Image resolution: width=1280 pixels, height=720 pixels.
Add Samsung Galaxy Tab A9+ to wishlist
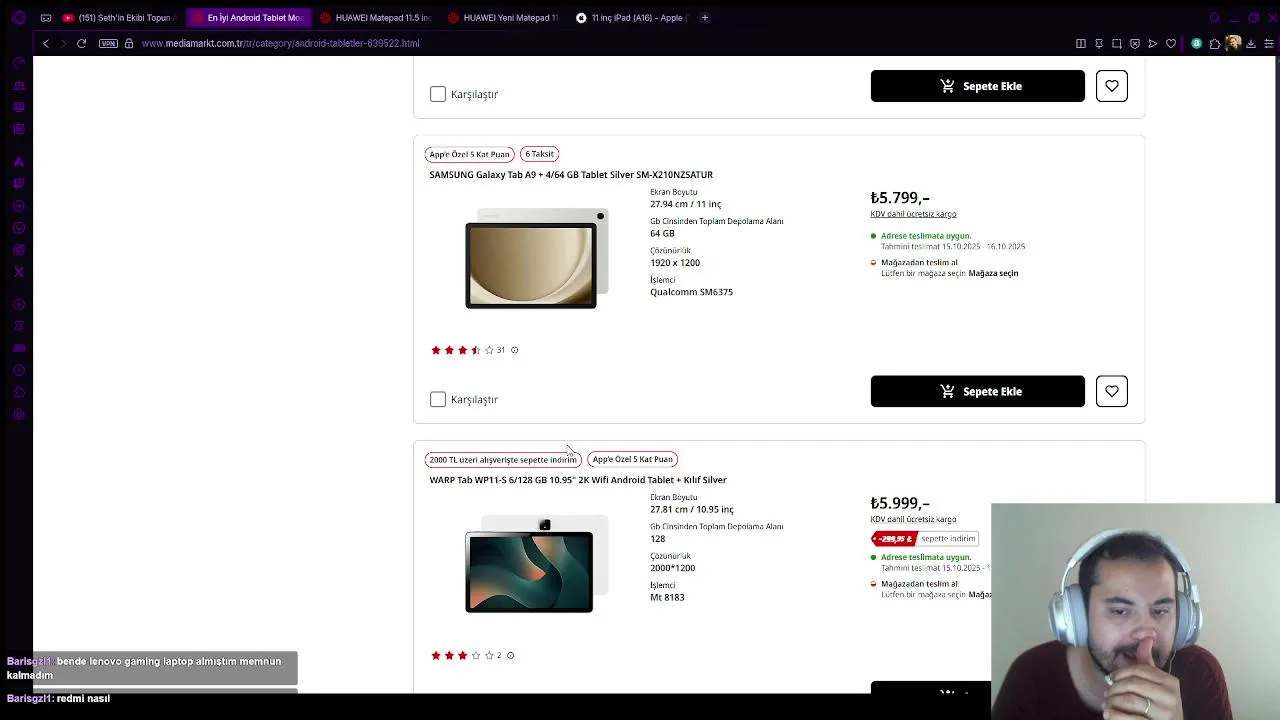1111,391
